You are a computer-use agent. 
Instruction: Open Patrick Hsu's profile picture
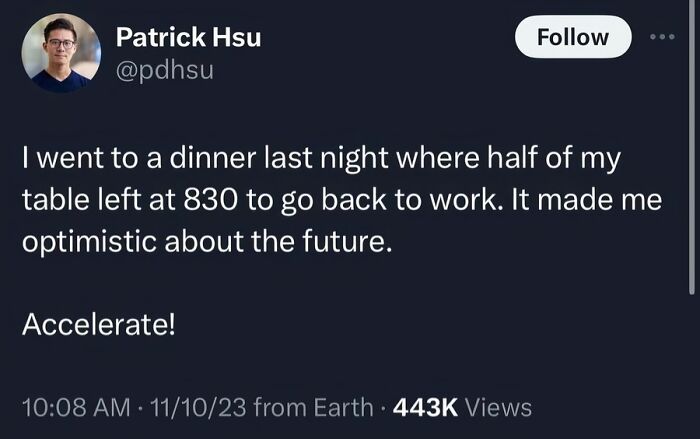pyautogui.click(x=61, y=53)
